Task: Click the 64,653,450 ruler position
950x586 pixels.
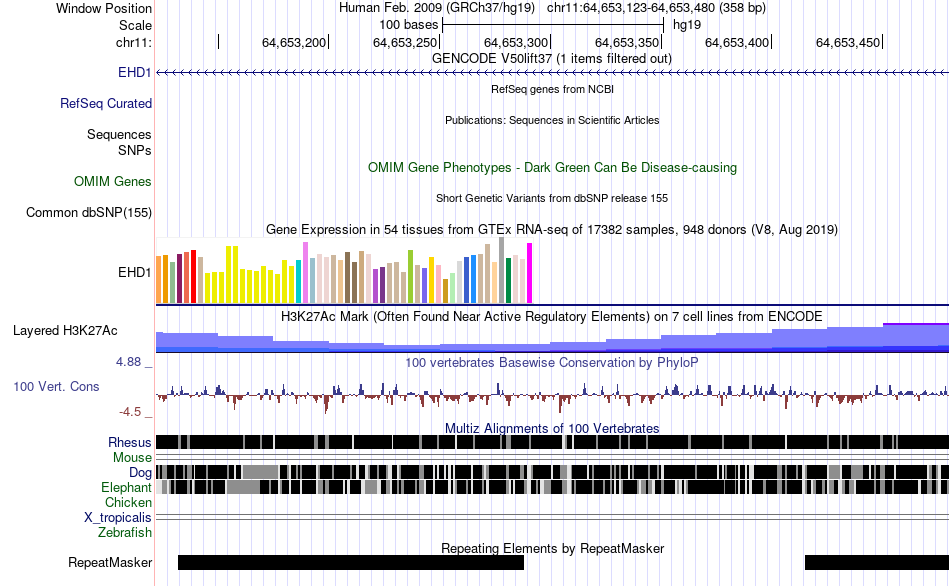Action: pos(848,42)
